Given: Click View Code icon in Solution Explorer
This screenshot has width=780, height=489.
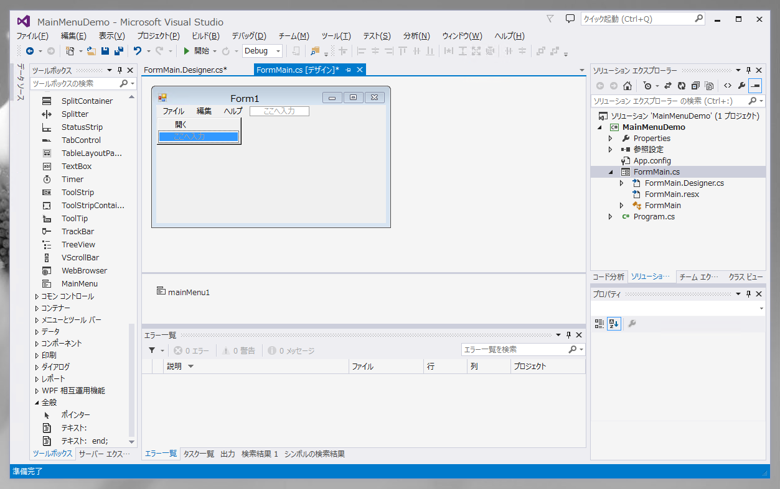Looking at the screenshot, I should click(727, 86).
